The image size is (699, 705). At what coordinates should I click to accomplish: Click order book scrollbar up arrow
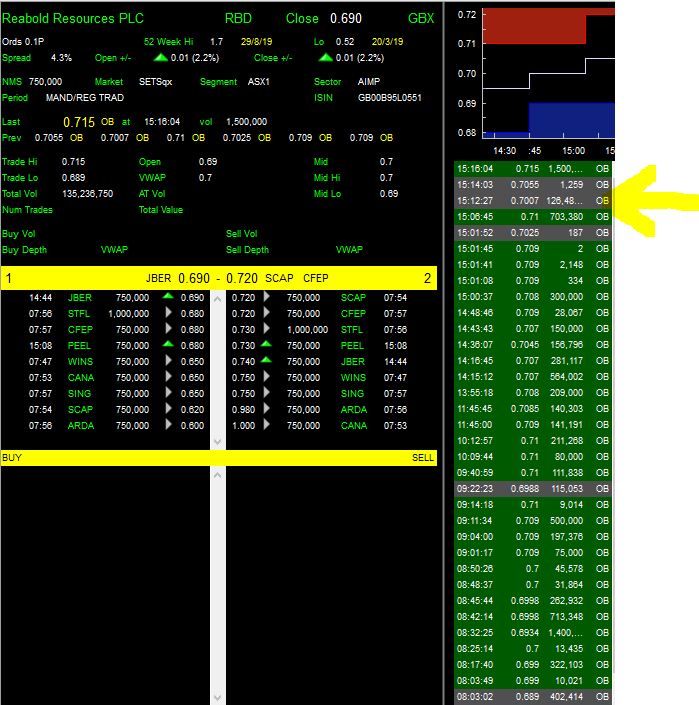(x=218, y=299)
